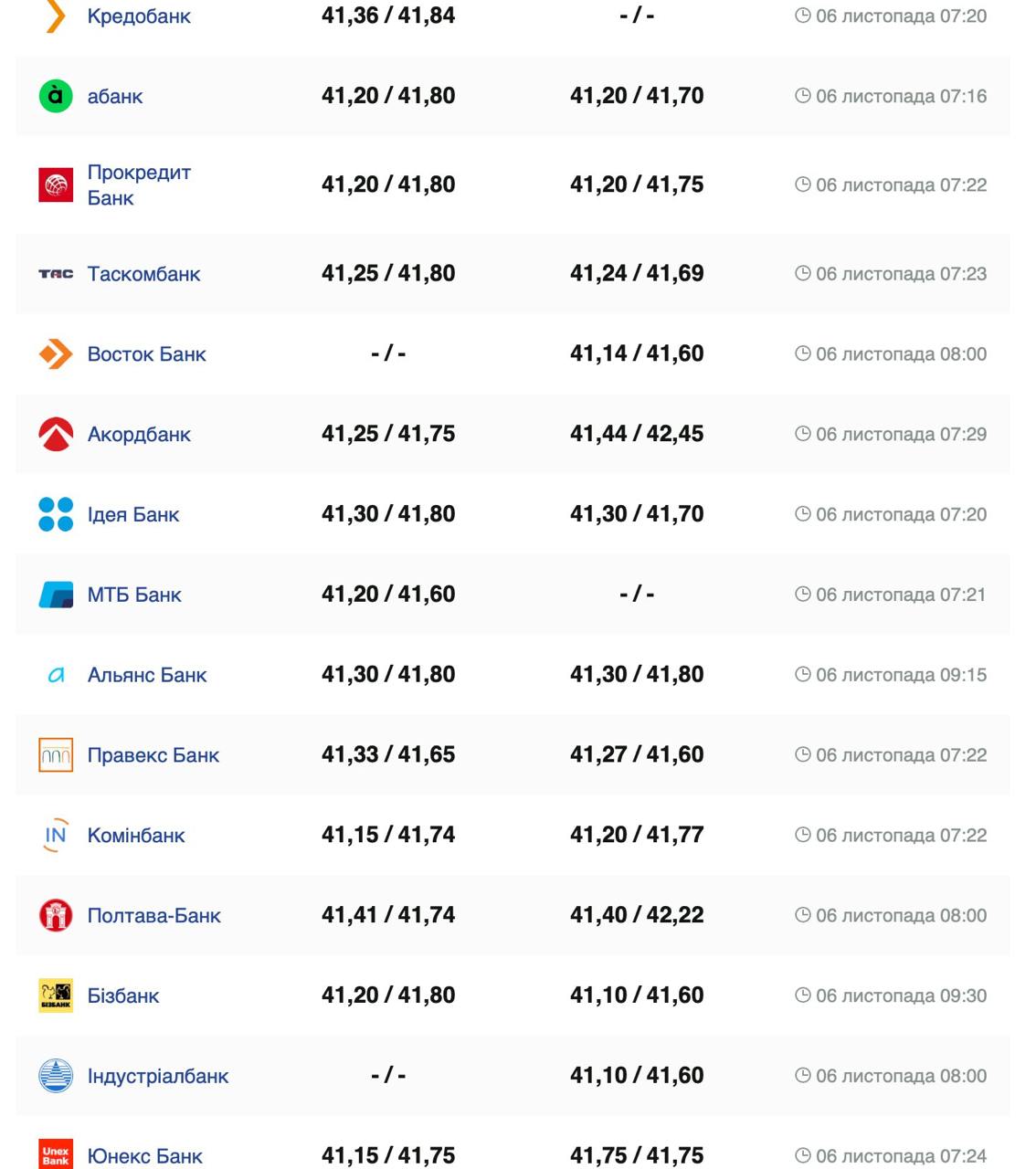1036x1169 pixels.
Task: Click the blue dots Ідея Банк logo
Action: point(56,514)
